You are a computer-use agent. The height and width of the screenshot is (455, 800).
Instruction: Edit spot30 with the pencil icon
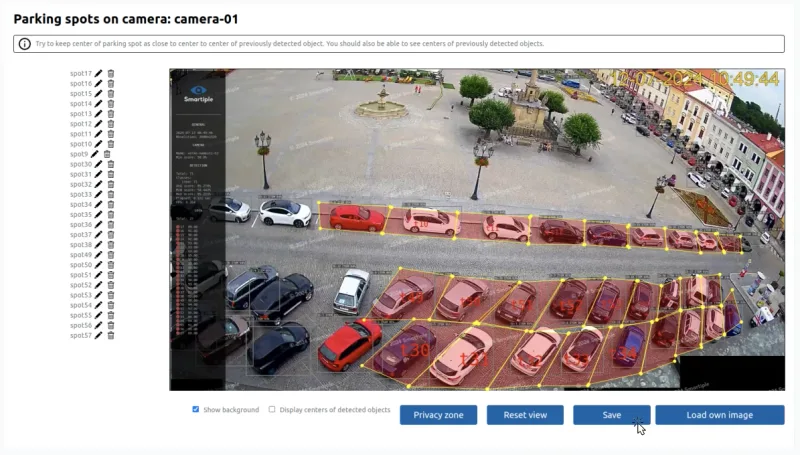[98, 164]
